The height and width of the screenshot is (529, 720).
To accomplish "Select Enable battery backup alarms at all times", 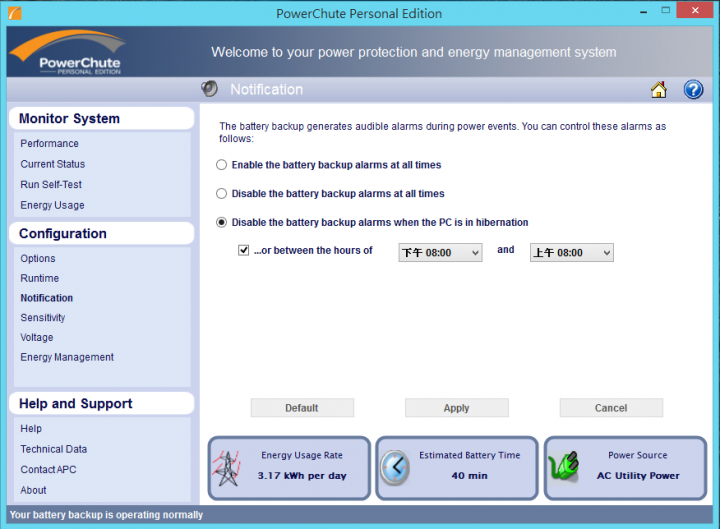I will pos(221,165).
